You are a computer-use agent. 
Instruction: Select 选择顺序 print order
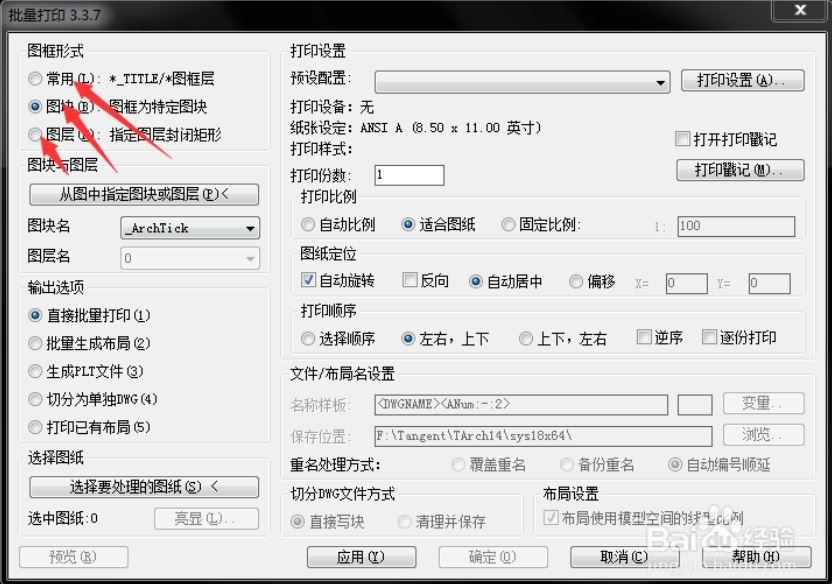pos(308,338)
